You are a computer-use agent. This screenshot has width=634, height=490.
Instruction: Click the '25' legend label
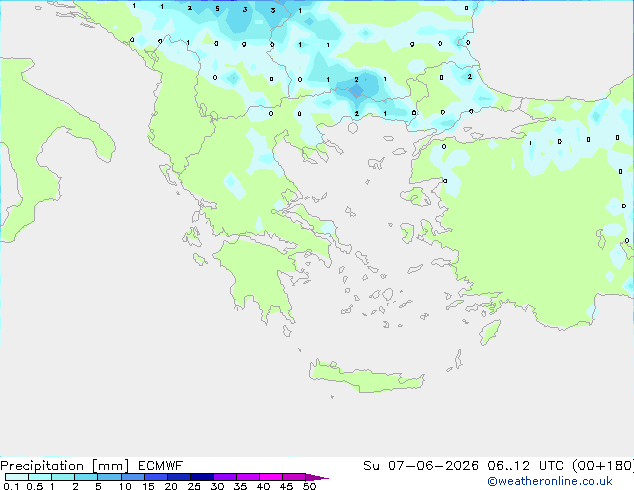coord(194,486)
